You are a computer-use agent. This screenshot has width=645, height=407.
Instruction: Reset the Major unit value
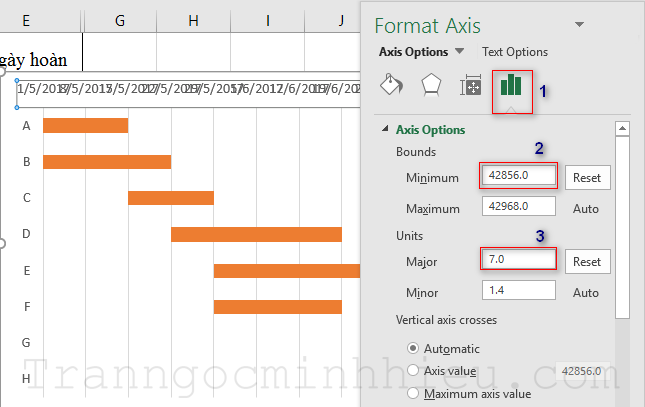click(587, 261)
